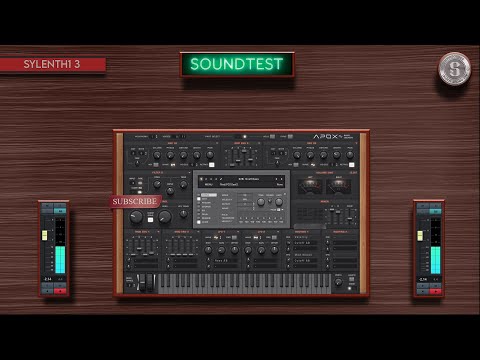The width and height of the screenshot is (480, 360).
Task: Turn Oscillator A2 volume knob
Action: pyautogui.click(x=297, y=155)
